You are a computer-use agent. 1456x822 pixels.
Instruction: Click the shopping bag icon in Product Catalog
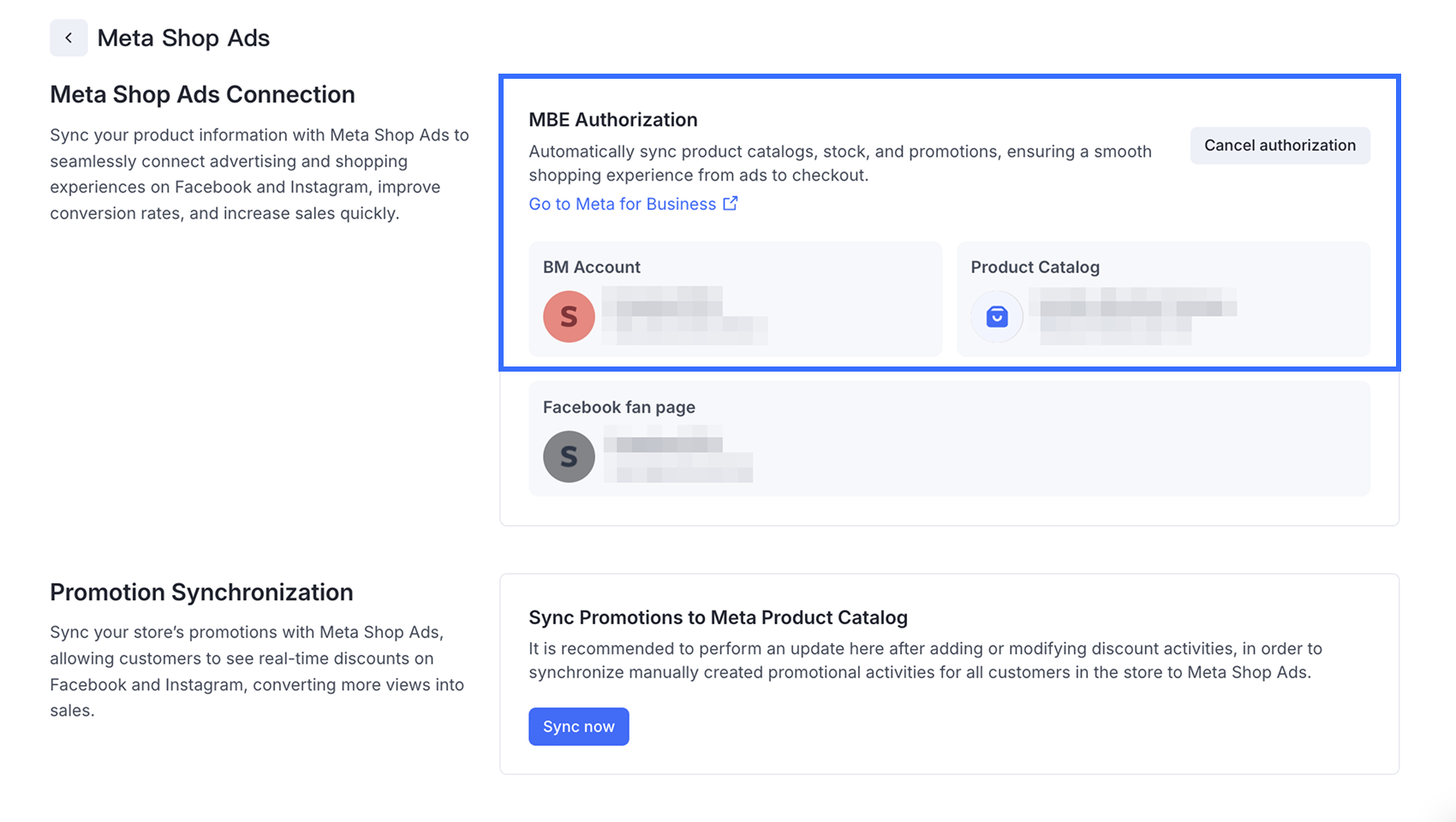tap(997, 317)
